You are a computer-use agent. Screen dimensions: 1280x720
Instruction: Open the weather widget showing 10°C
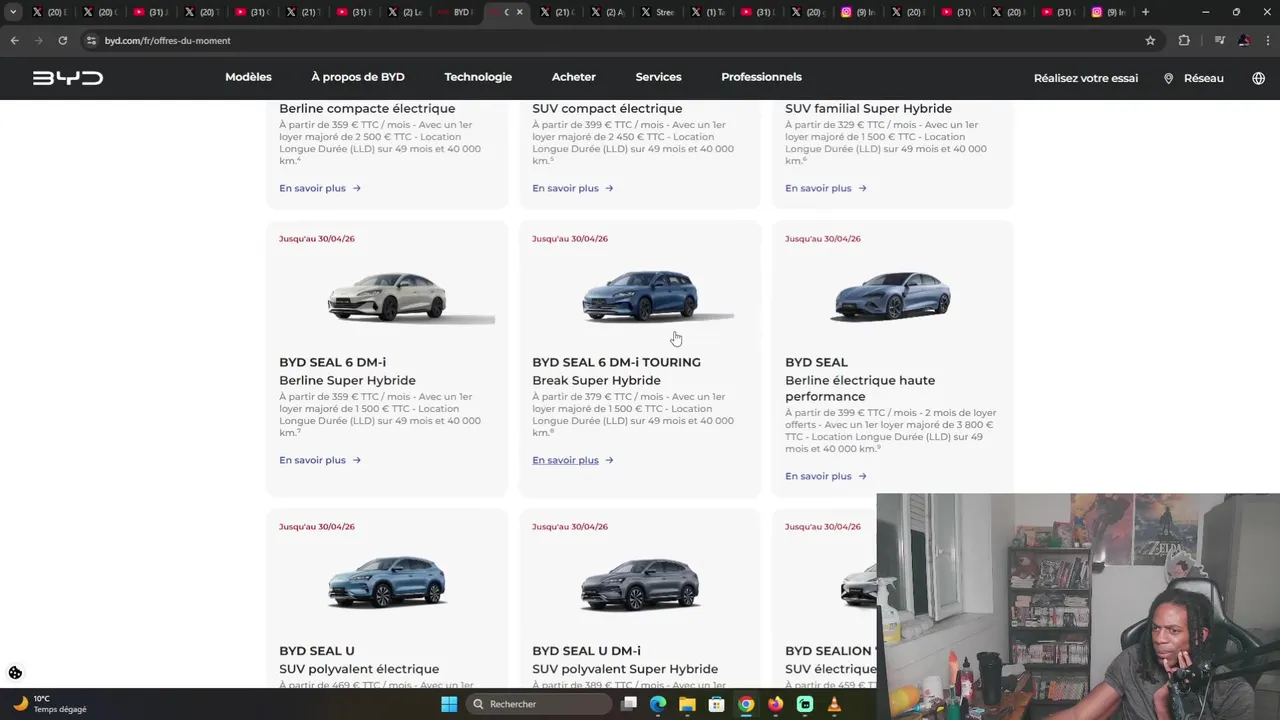tap(50, 704)
